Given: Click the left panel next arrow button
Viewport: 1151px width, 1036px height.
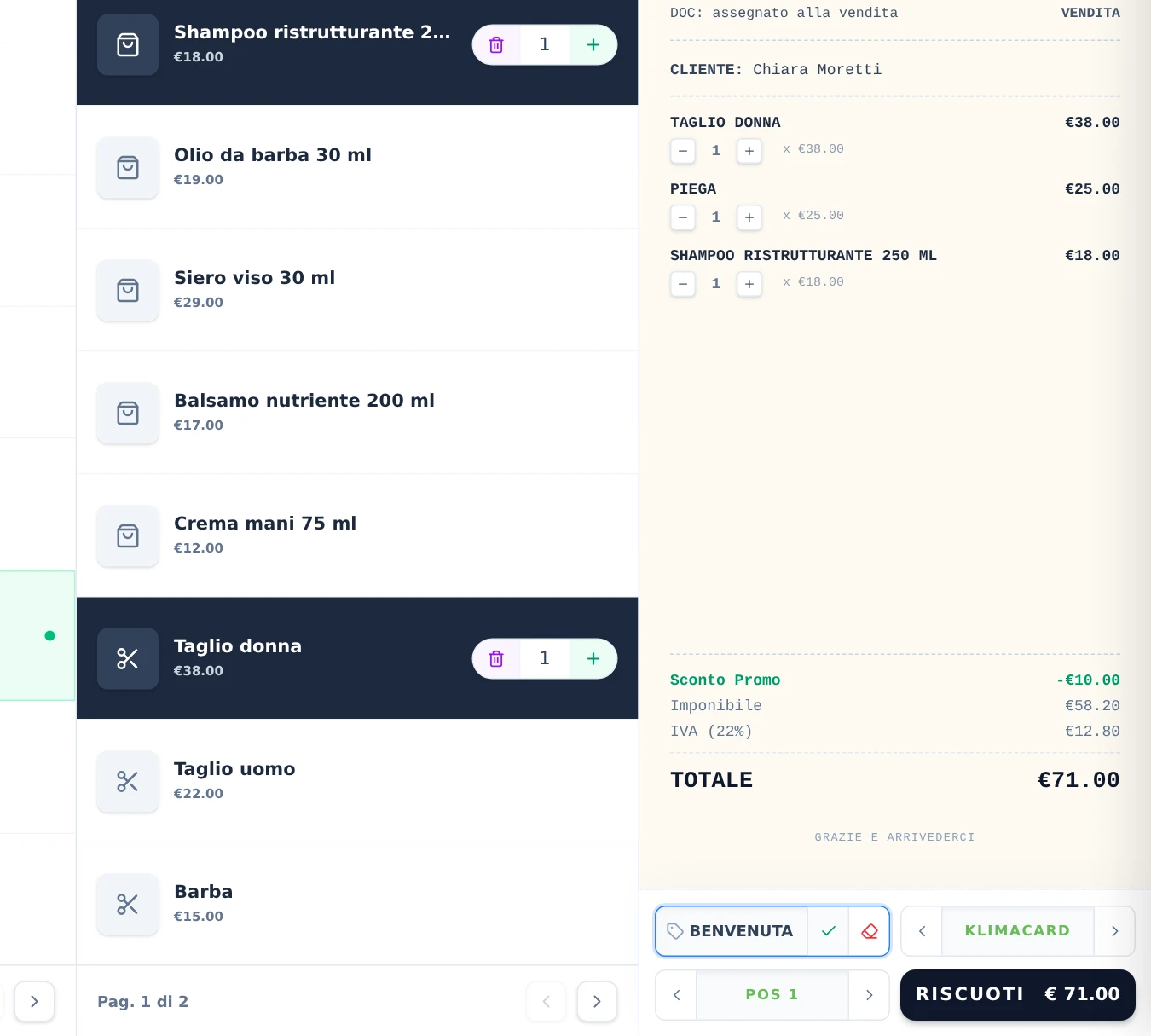Looking at the screenshot, I should (34, 1002).
